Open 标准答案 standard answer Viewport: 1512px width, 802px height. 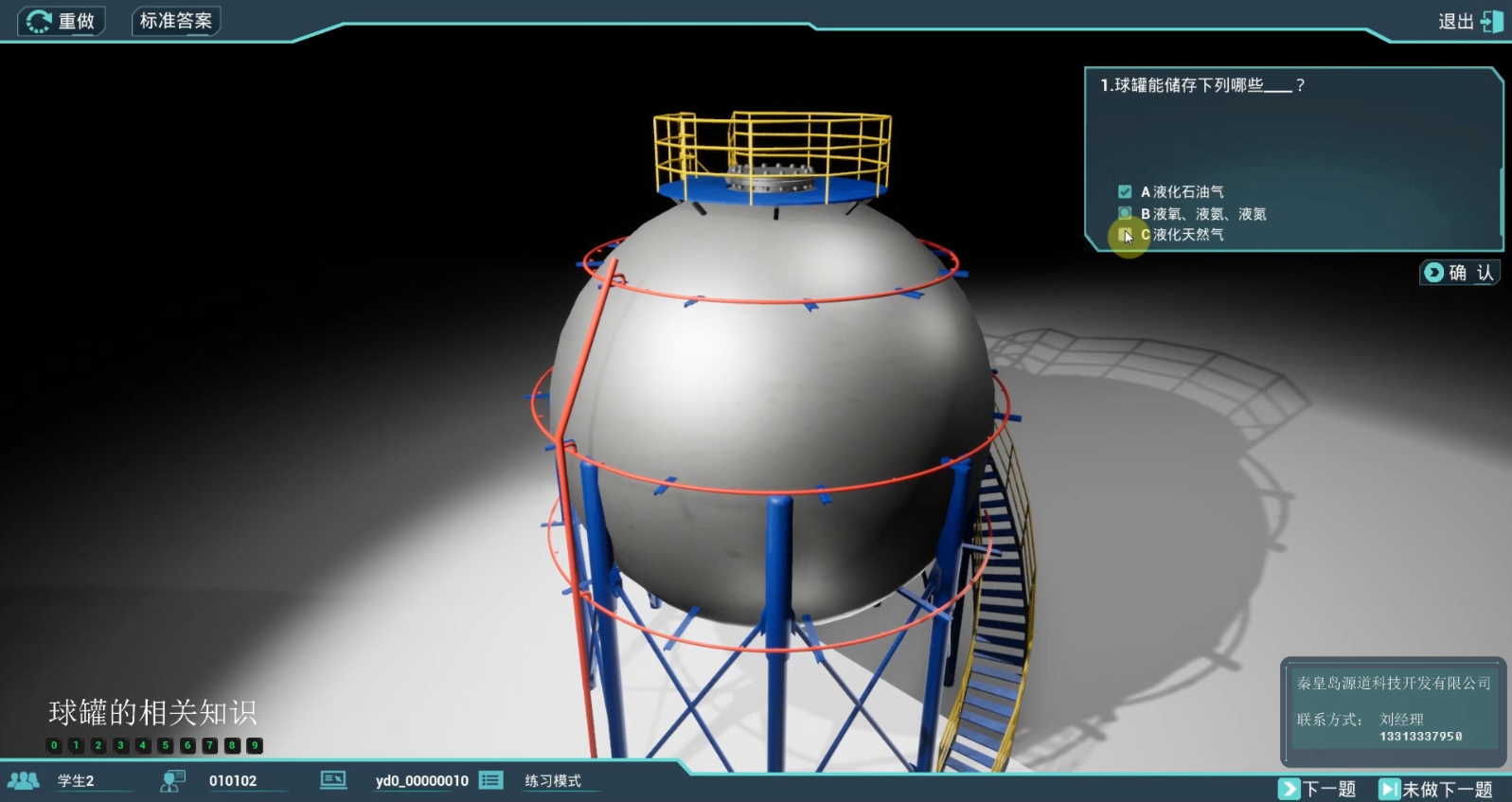(x=176, y=21)
